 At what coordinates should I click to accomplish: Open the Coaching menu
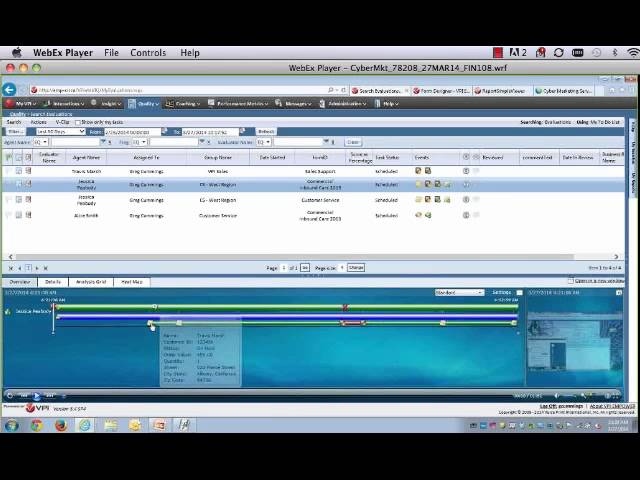183,104
